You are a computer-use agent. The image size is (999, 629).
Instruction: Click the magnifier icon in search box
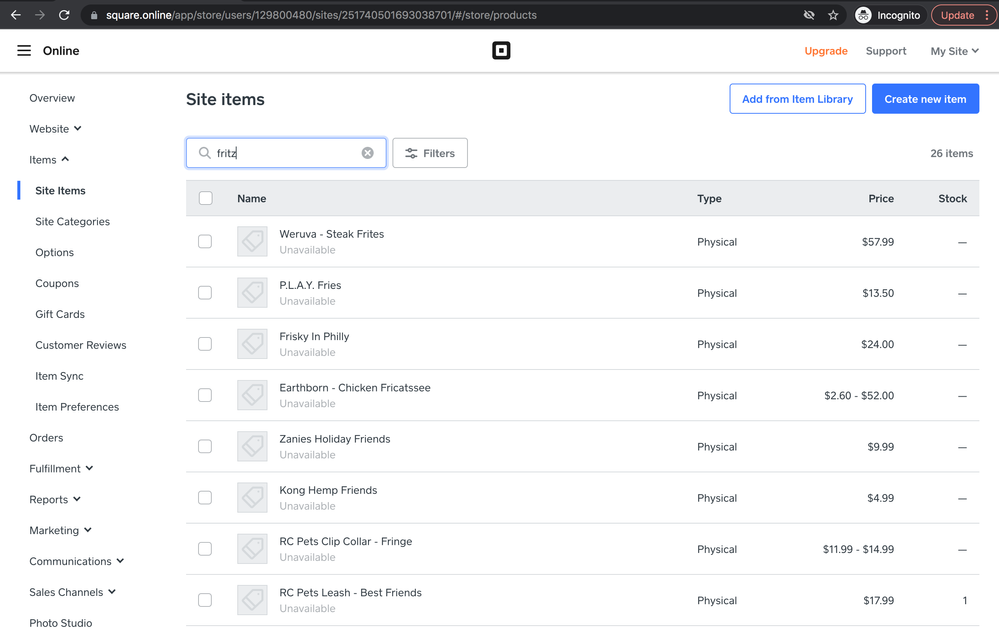pos(205,153)
